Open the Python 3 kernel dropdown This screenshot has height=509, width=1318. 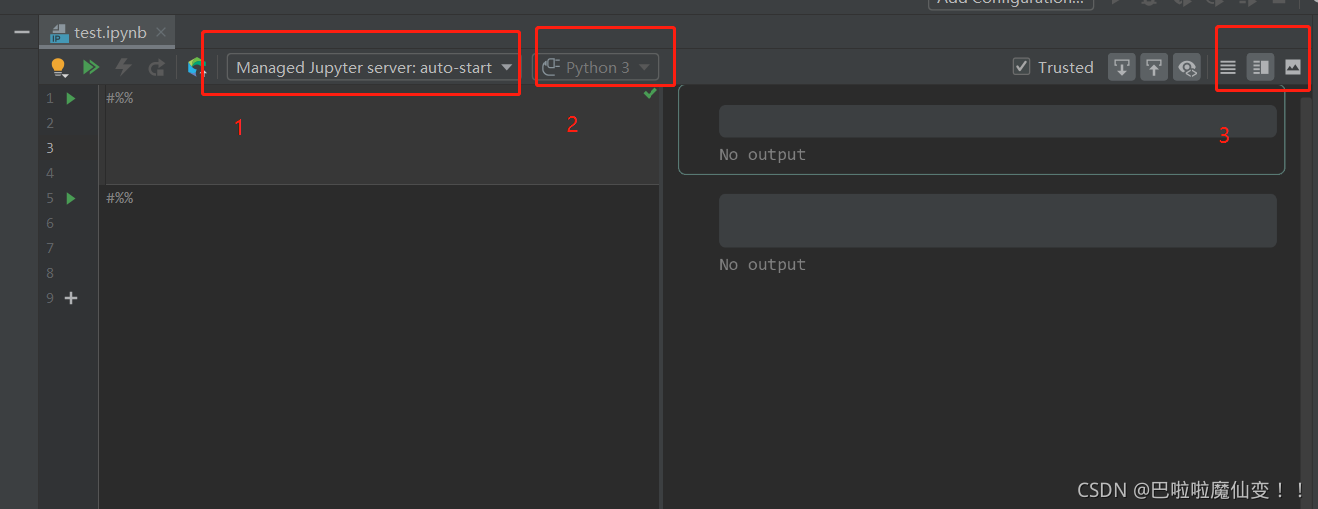[x=596, y=67]
